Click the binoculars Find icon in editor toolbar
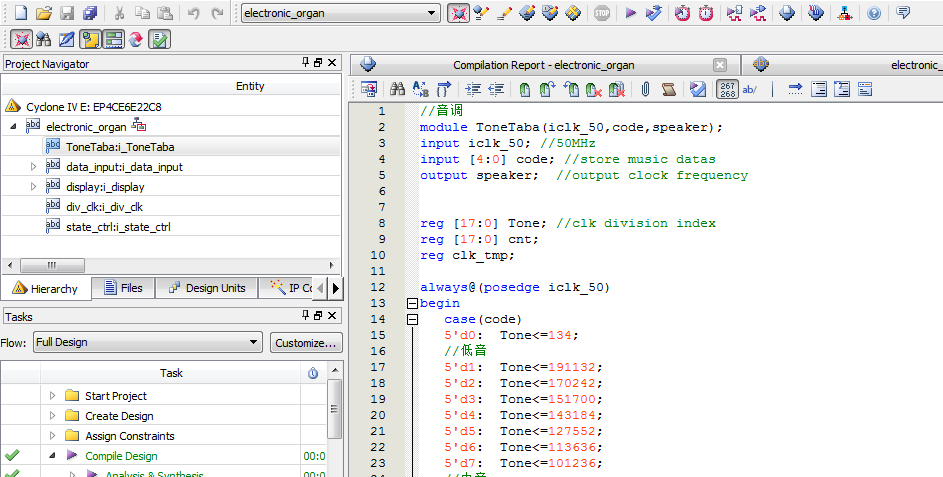This screenshot has width=943, height=477. pos(397,89)
